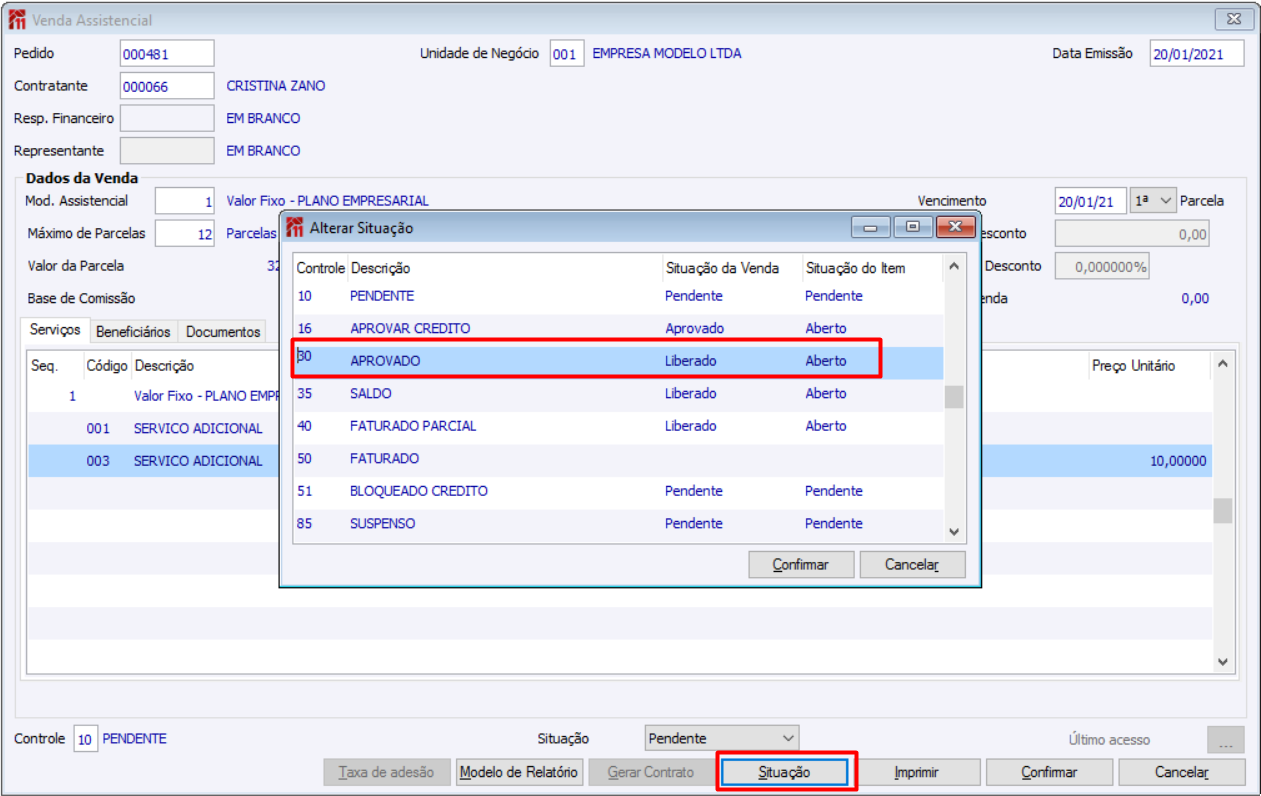Click Confirmar in the Venda Assistencial window
The width and height of the screenshot is (1261, 796).
coord(1049,772)
